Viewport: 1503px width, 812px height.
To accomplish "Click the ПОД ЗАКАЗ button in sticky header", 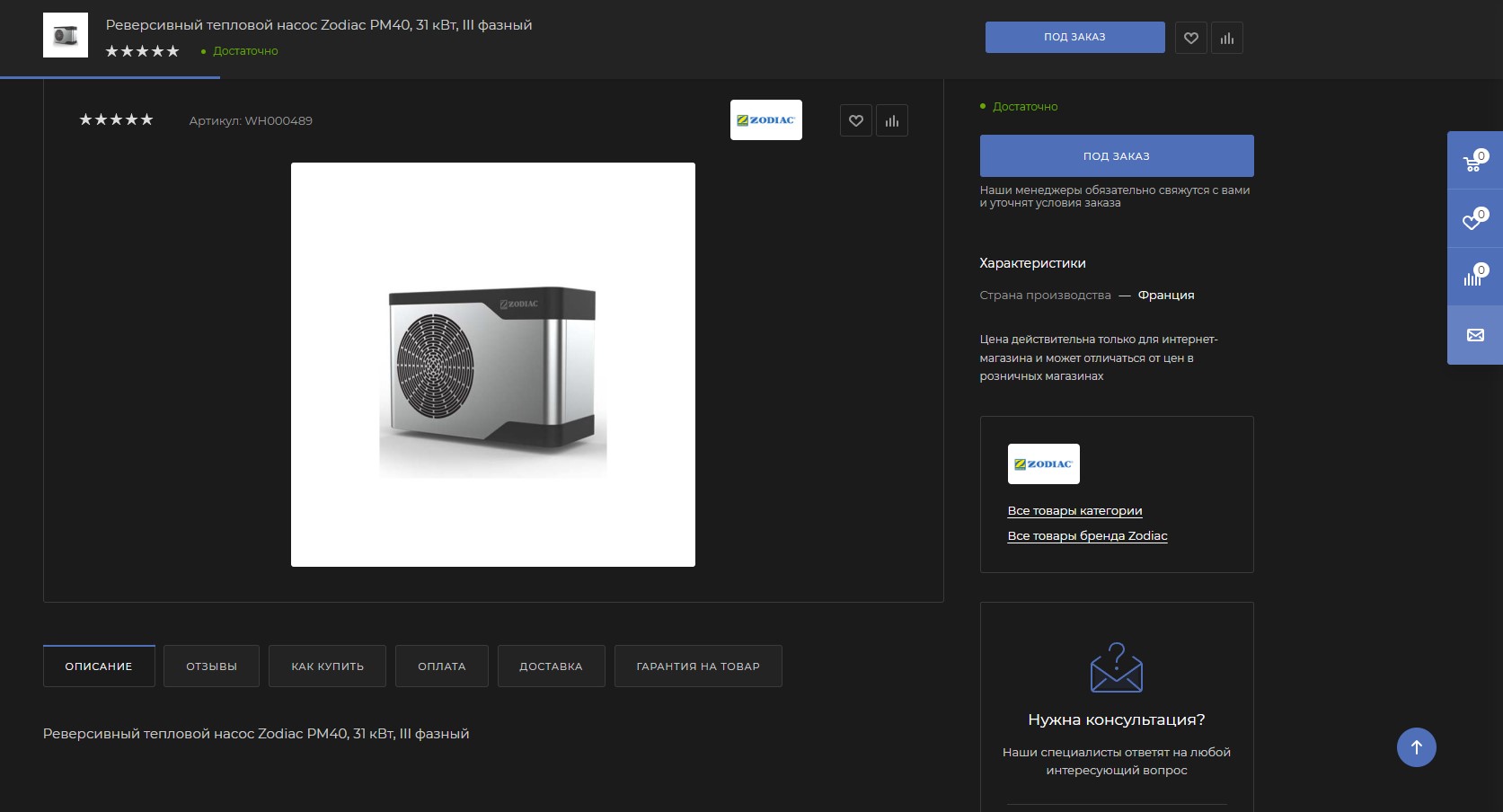I will 1075,38.
